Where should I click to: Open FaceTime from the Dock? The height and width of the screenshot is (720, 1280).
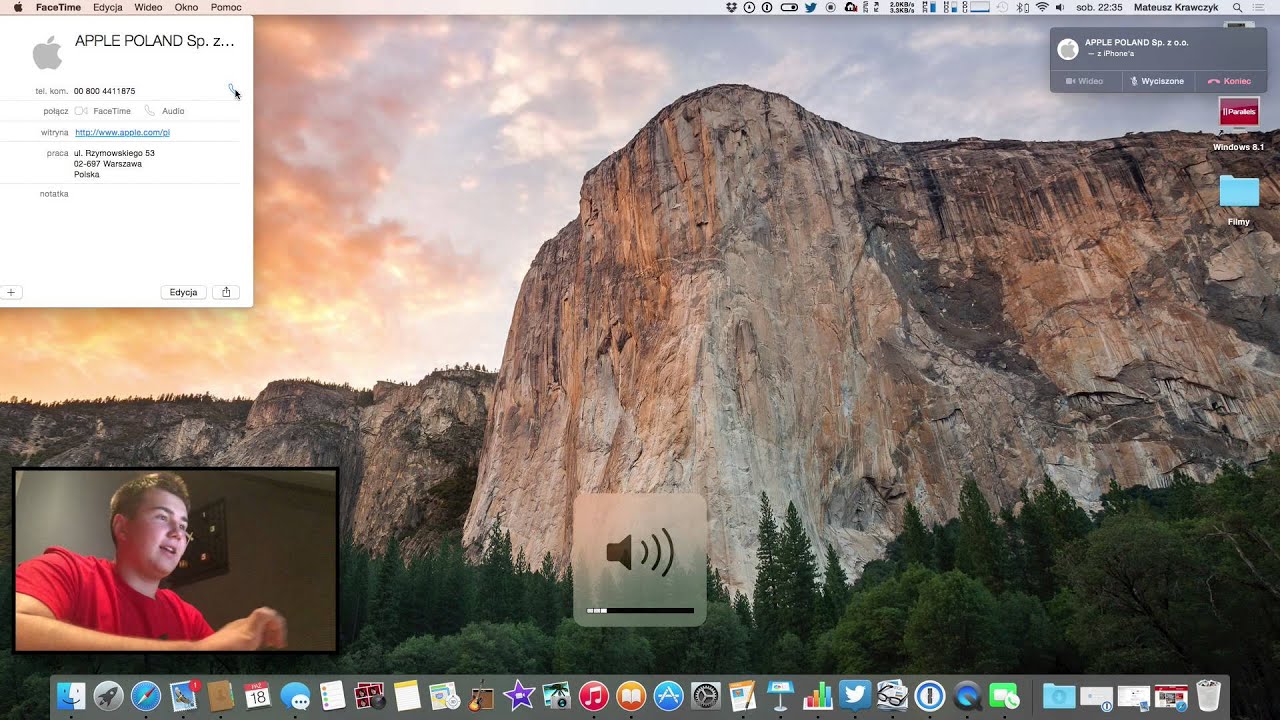tap(1004, 696)
